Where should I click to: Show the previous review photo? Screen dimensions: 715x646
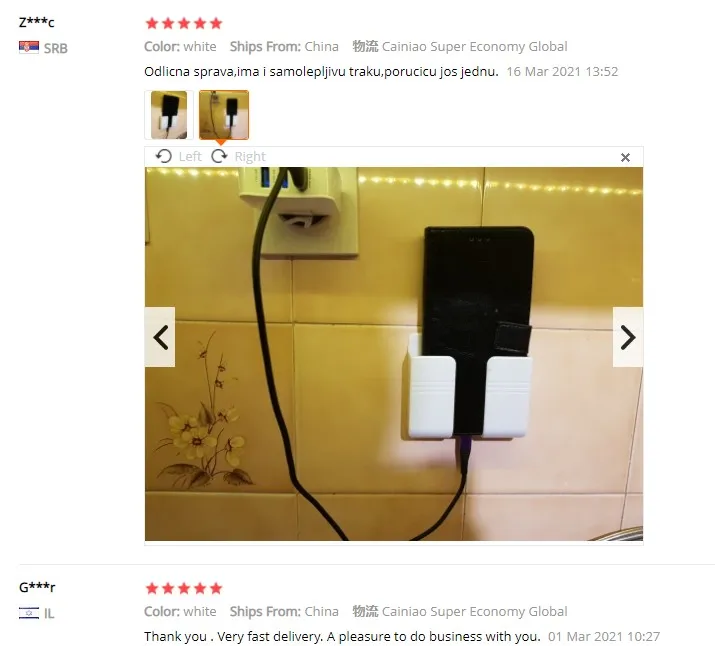pos(160,337)
